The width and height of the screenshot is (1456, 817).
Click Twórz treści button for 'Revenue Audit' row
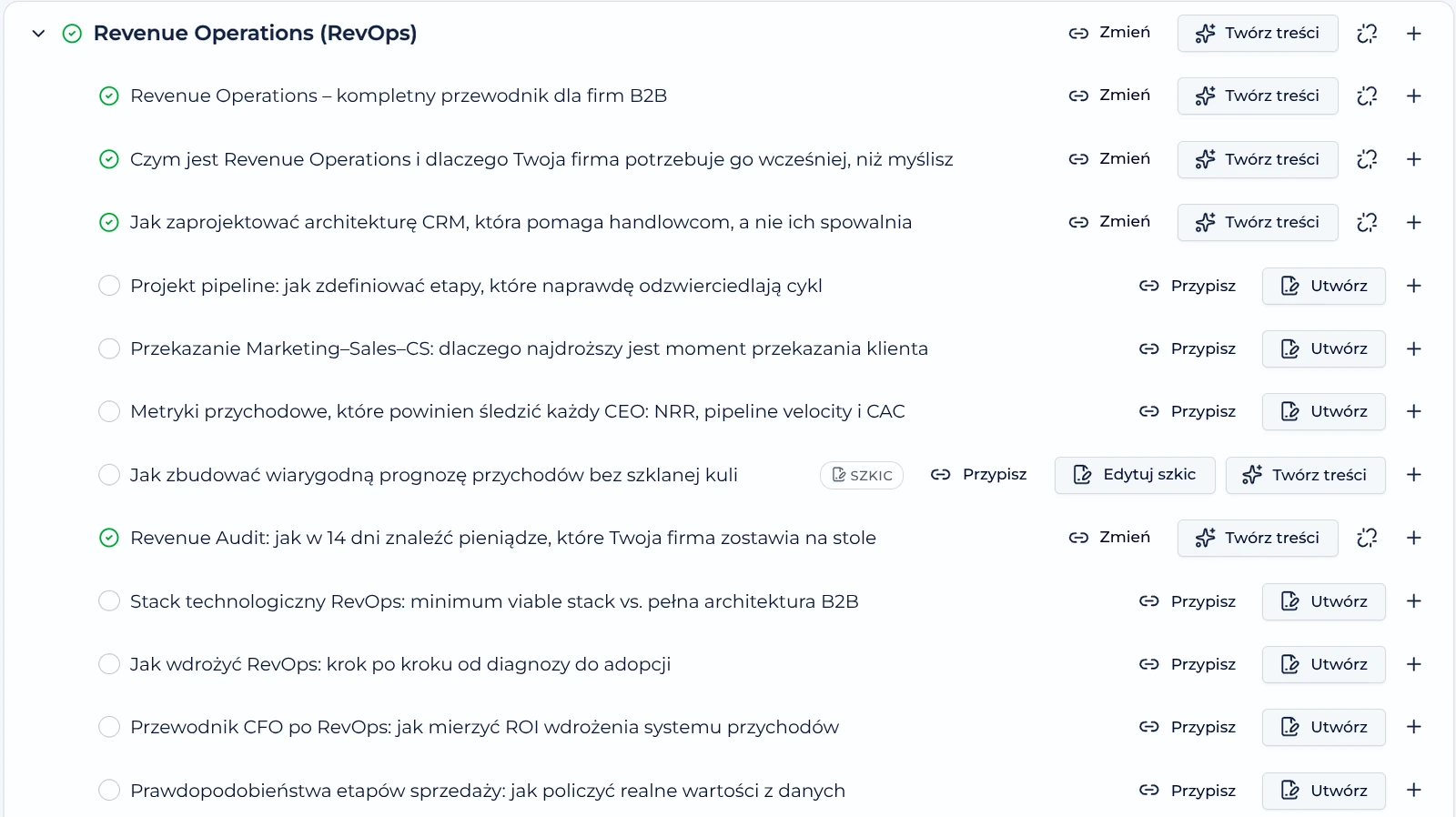(x=1258, y=538)
